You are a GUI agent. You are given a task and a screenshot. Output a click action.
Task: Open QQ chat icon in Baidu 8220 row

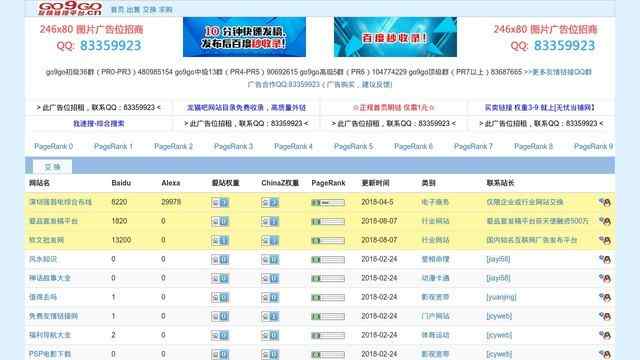[604, 202]
